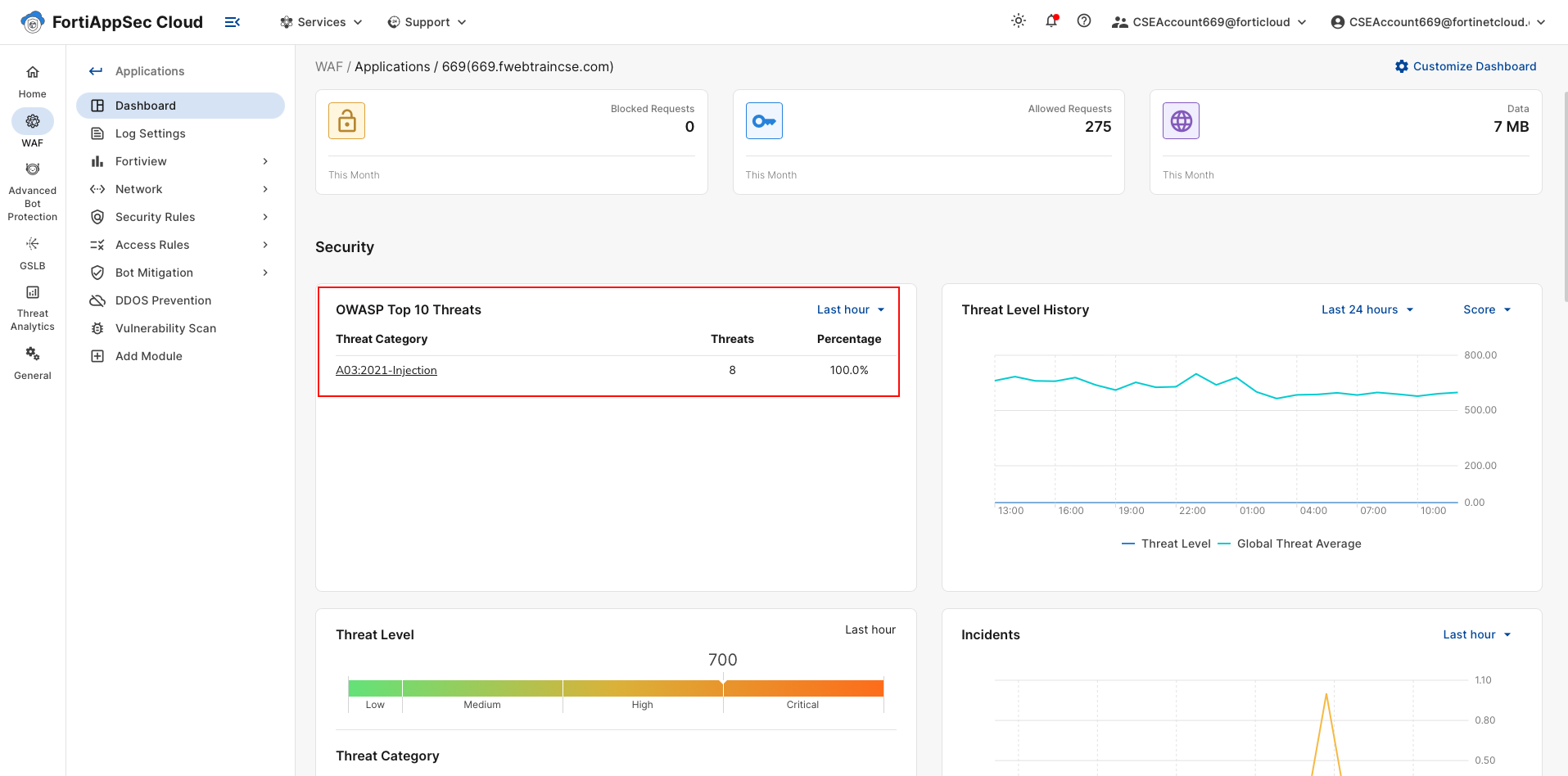Screen dimensions: 1568x776
Task: Click the back arrow next to Applications
Action: 96,71
